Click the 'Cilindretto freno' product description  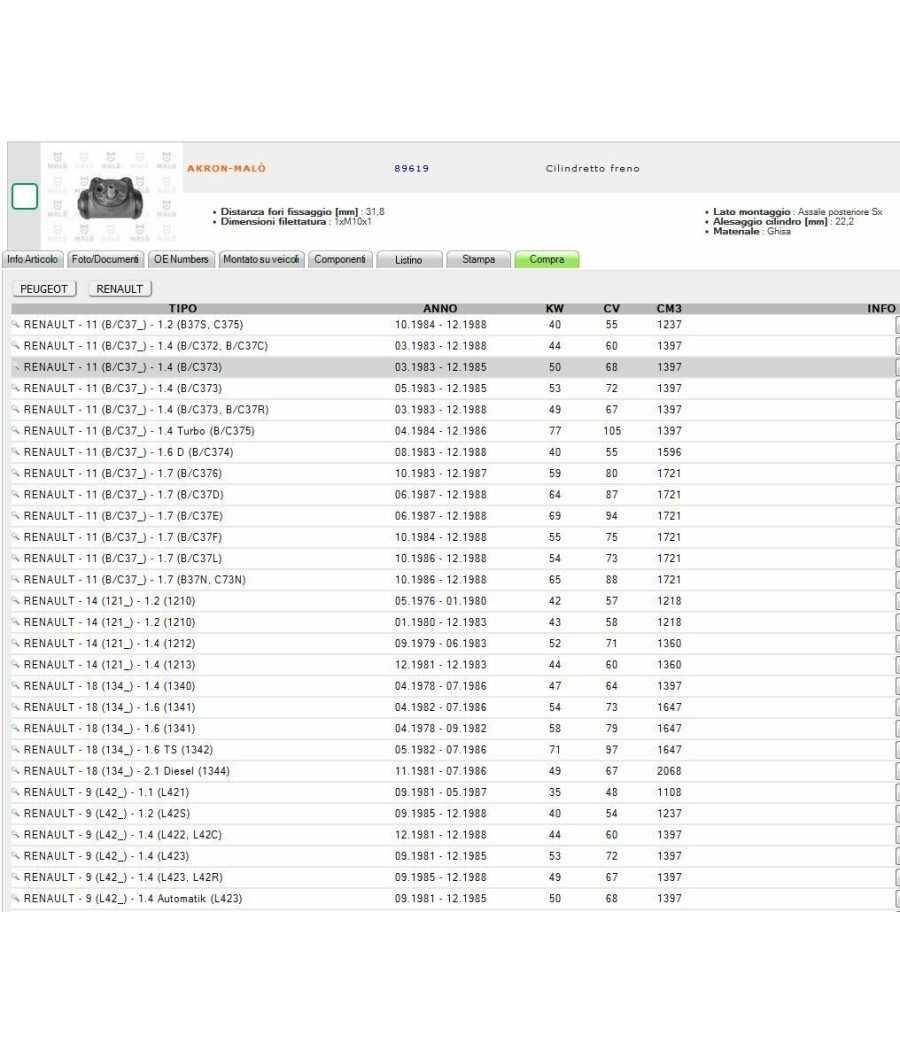click(x=593, y=169)
